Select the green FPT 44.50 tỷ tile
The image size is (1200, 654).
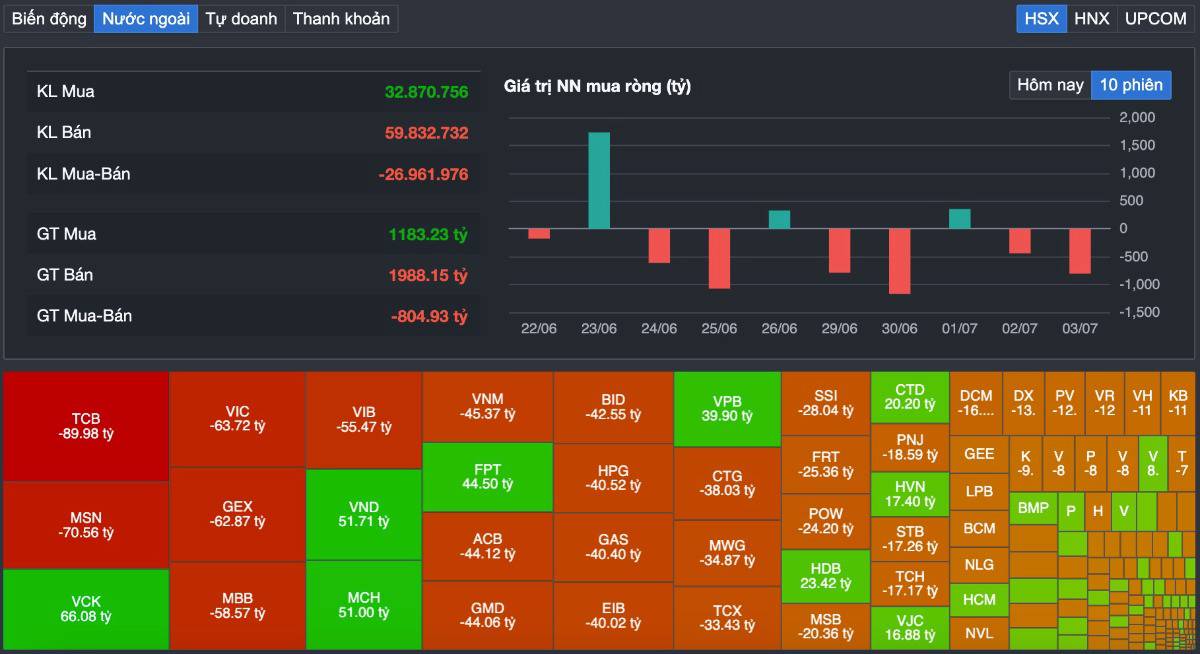click(x=487, y=477)
